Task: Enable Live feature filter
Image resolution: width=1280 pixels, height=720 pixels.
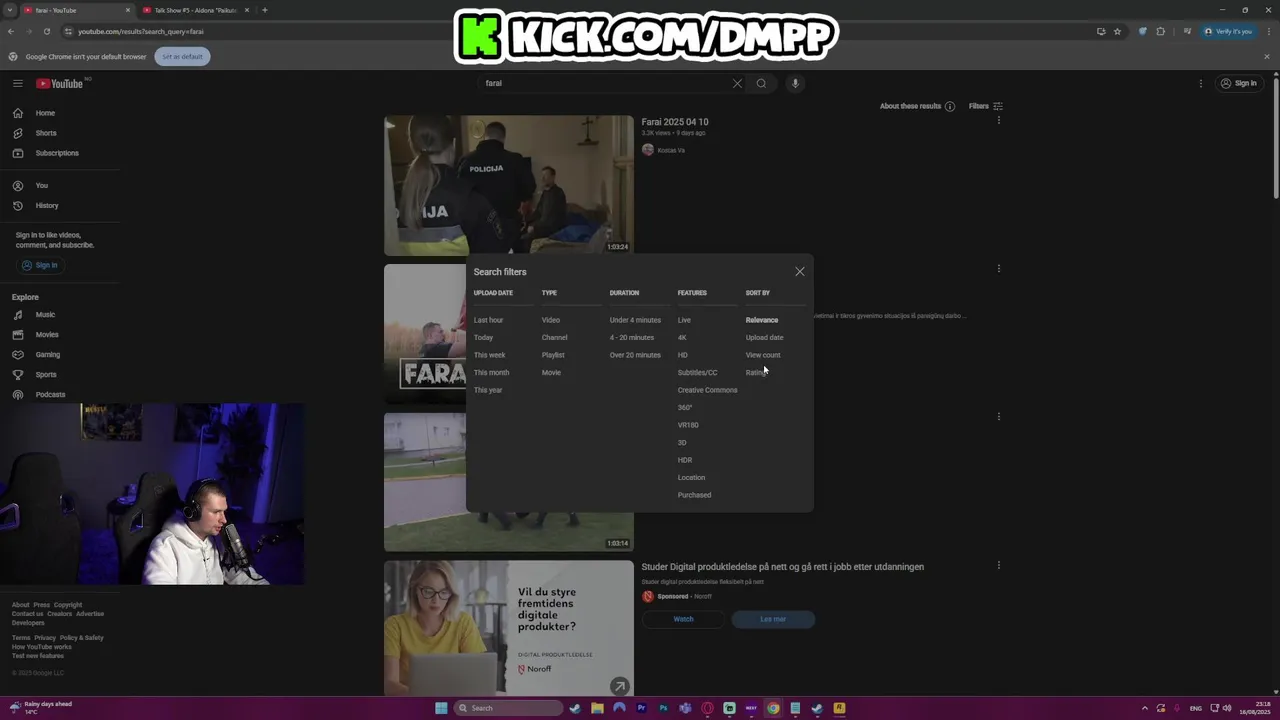Action: (684, 320)
